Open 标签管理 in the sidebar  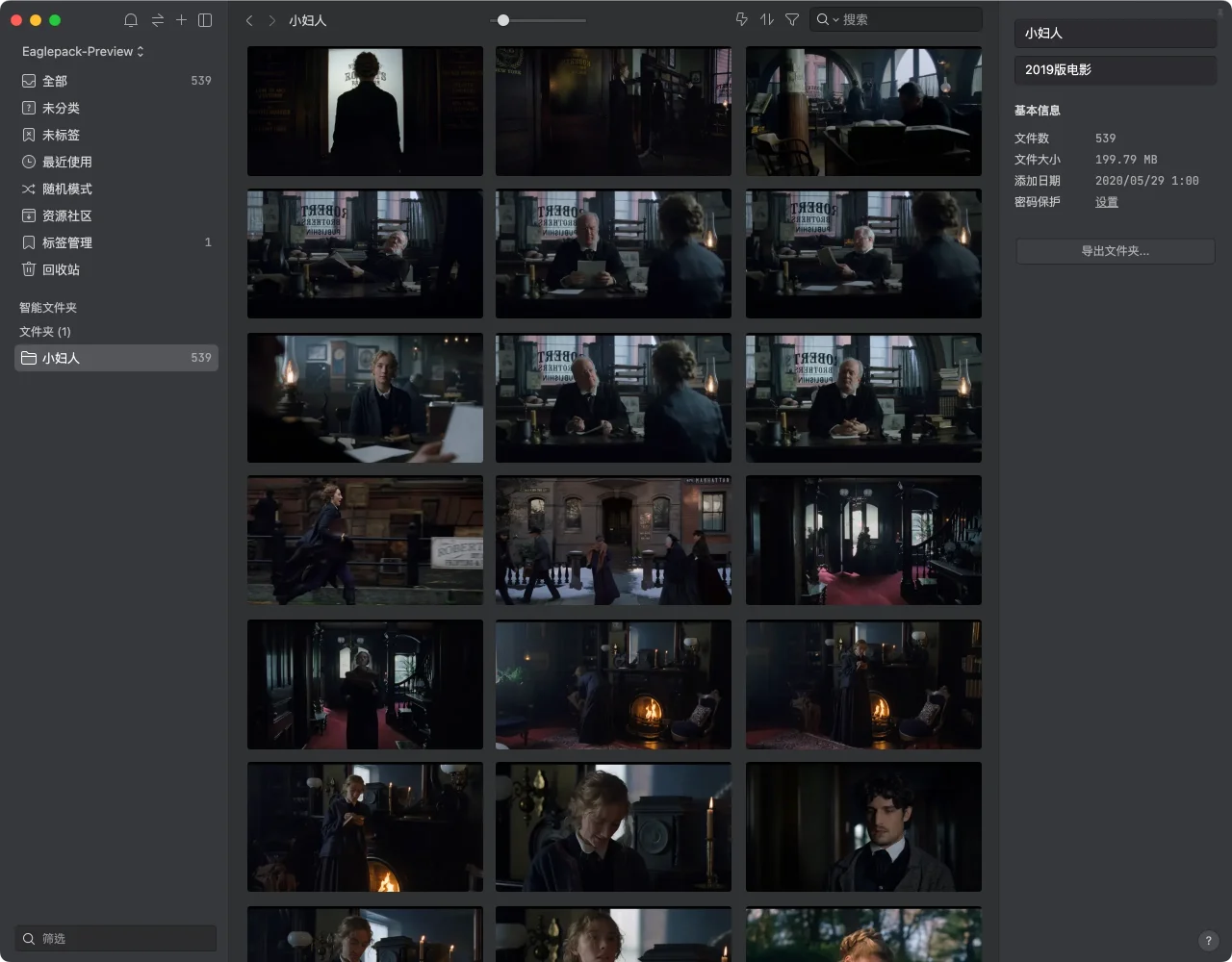tap(116, 242)
